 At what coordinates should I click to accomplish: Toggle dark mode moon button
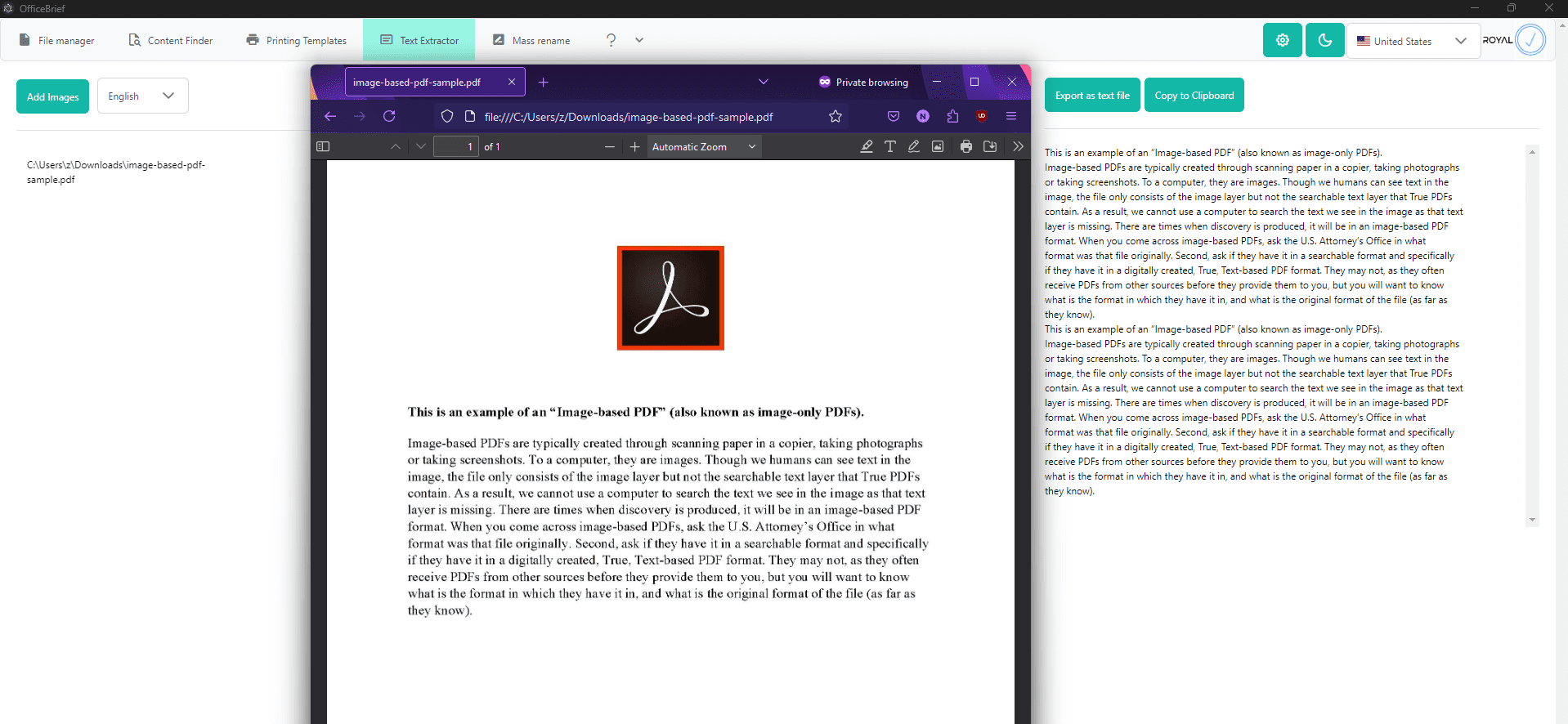pos(1325,40)
